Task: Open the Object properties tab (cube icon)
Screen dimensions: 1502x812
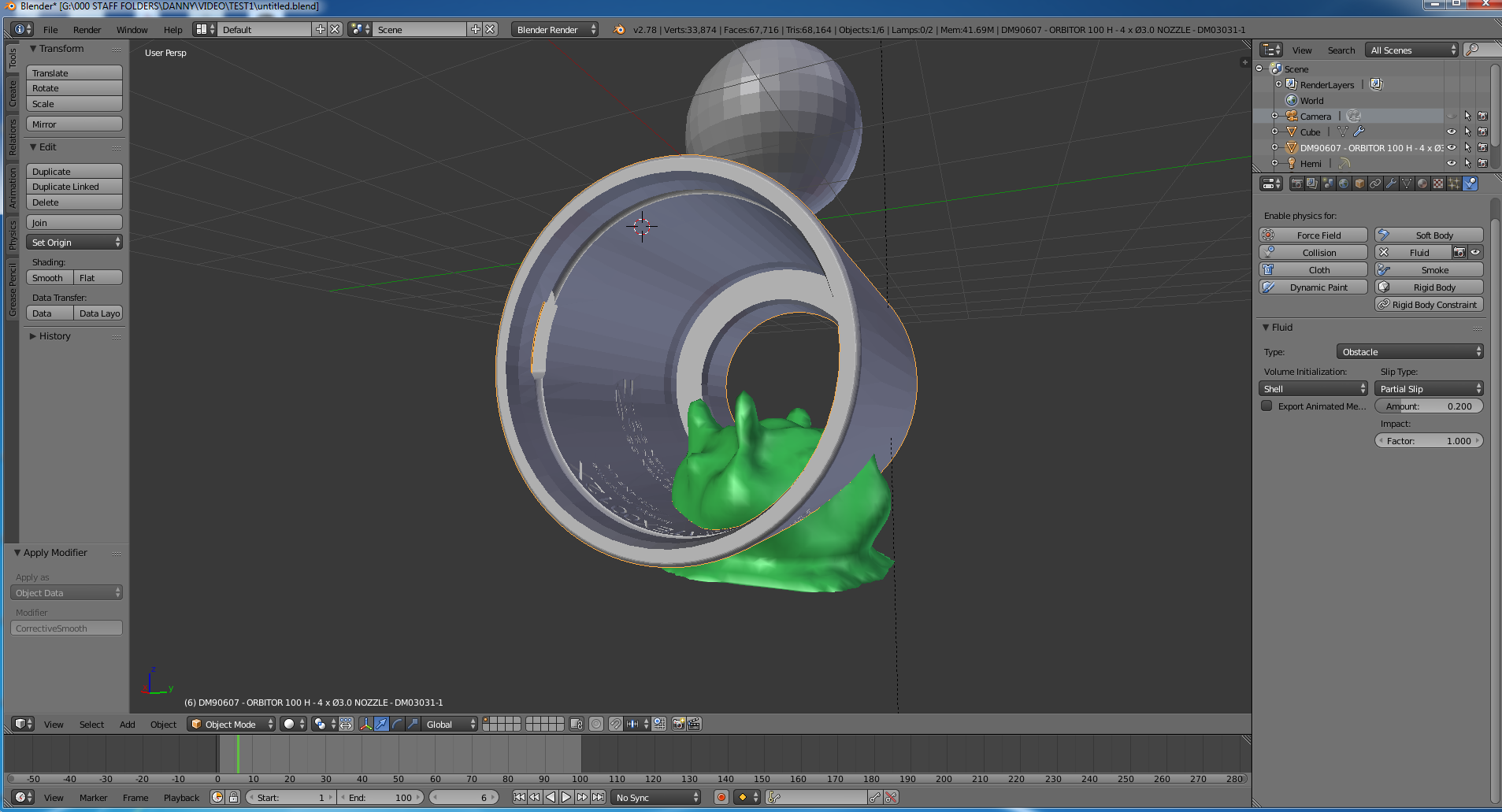Action: point(1359,184)
